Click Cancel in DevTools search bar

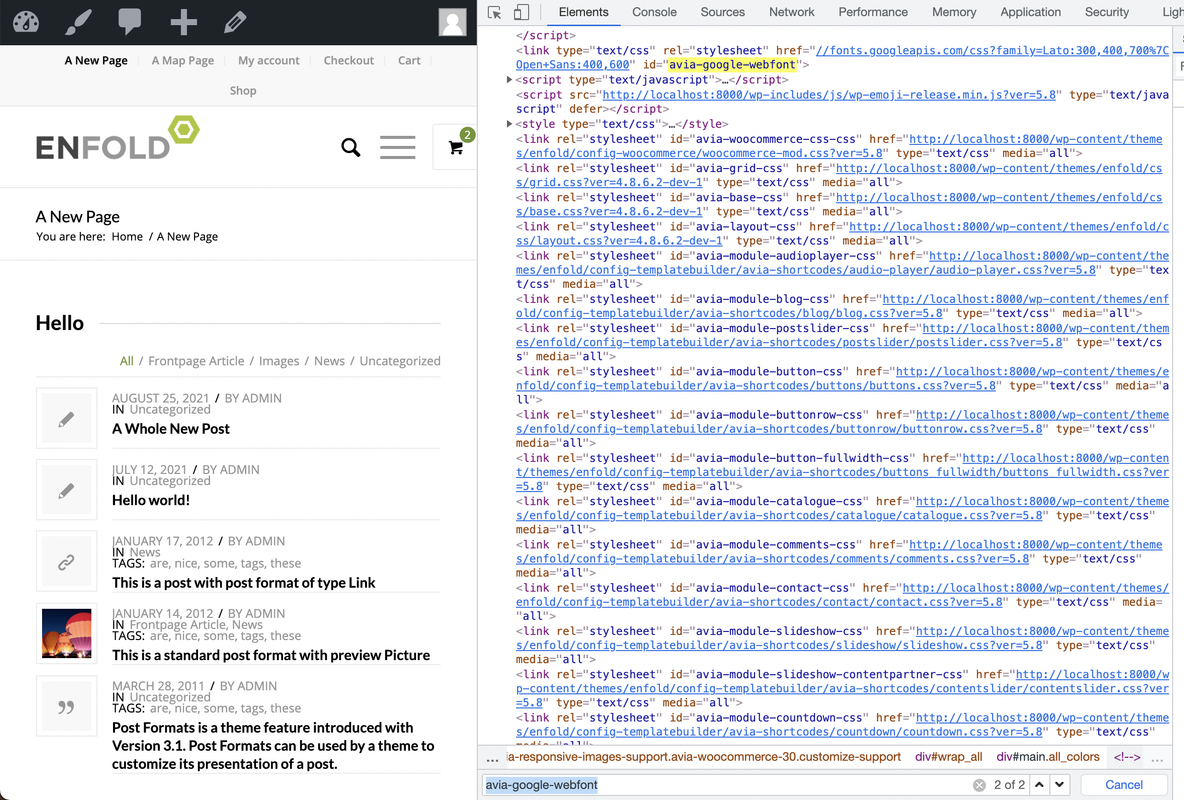coord(1124,785)
